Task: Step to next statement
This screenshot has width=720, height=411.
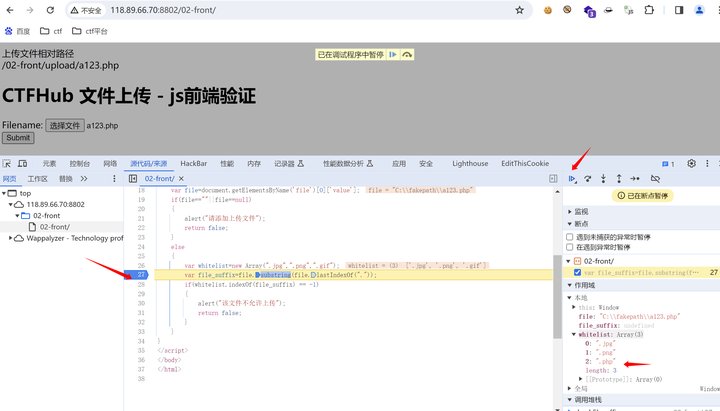Action: 635,179
